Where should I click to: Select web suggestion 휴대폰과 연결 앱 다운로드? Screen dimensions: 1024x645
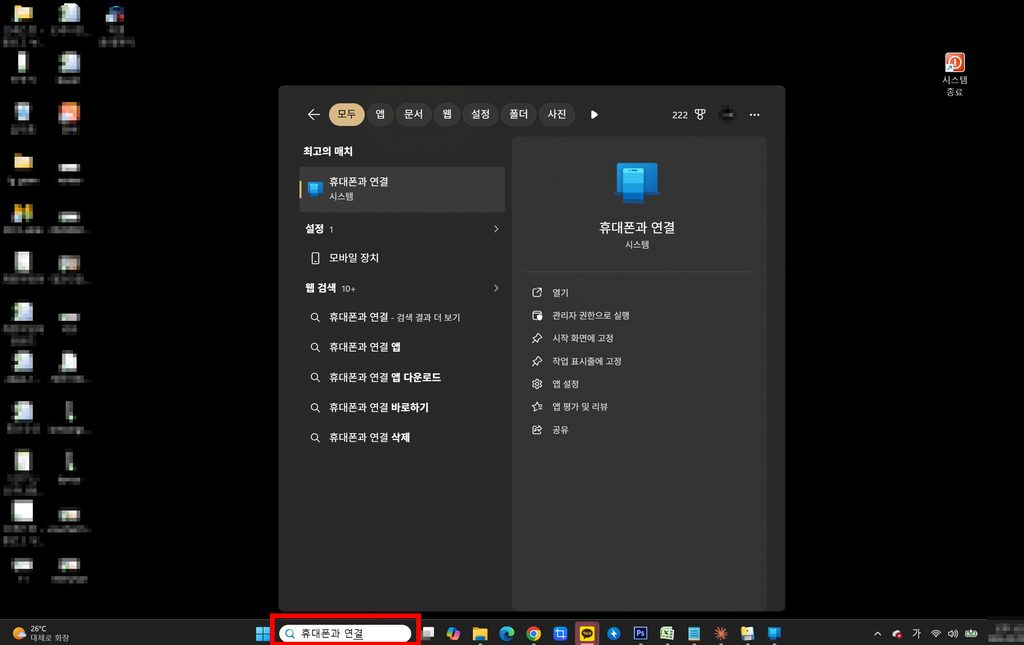[402, 377]
